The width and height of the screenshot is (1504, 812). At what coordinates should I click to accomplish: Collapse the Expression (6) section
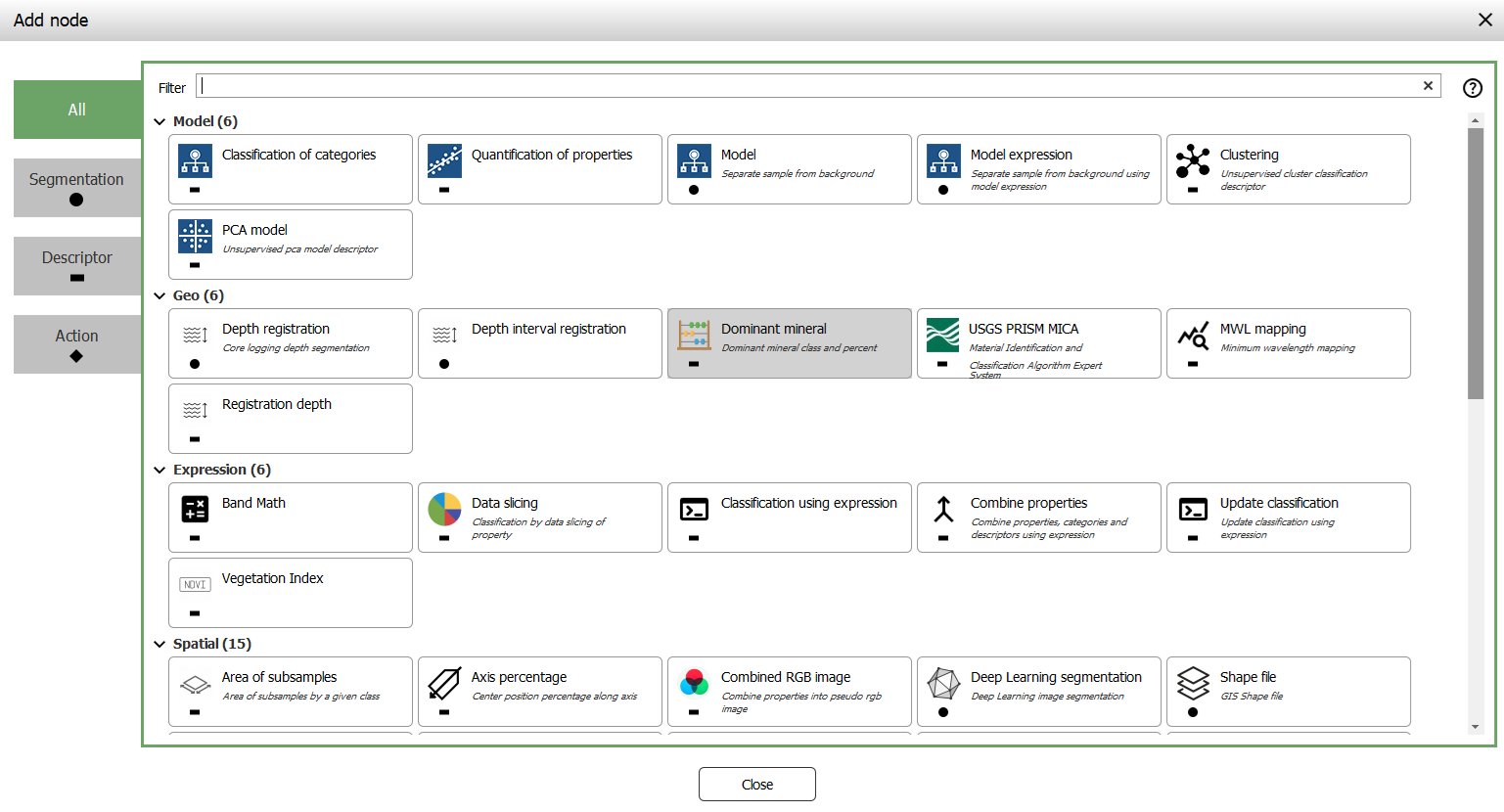tap(160, 471)
